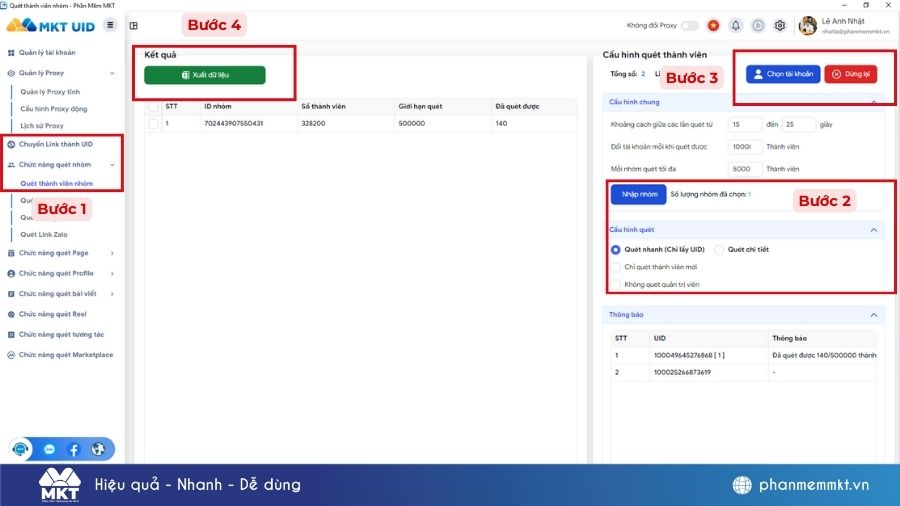Click the Mỗi nhóm quét tối đa field
Viewport: 900px width, 506px height.
click(x=744, y=169)
